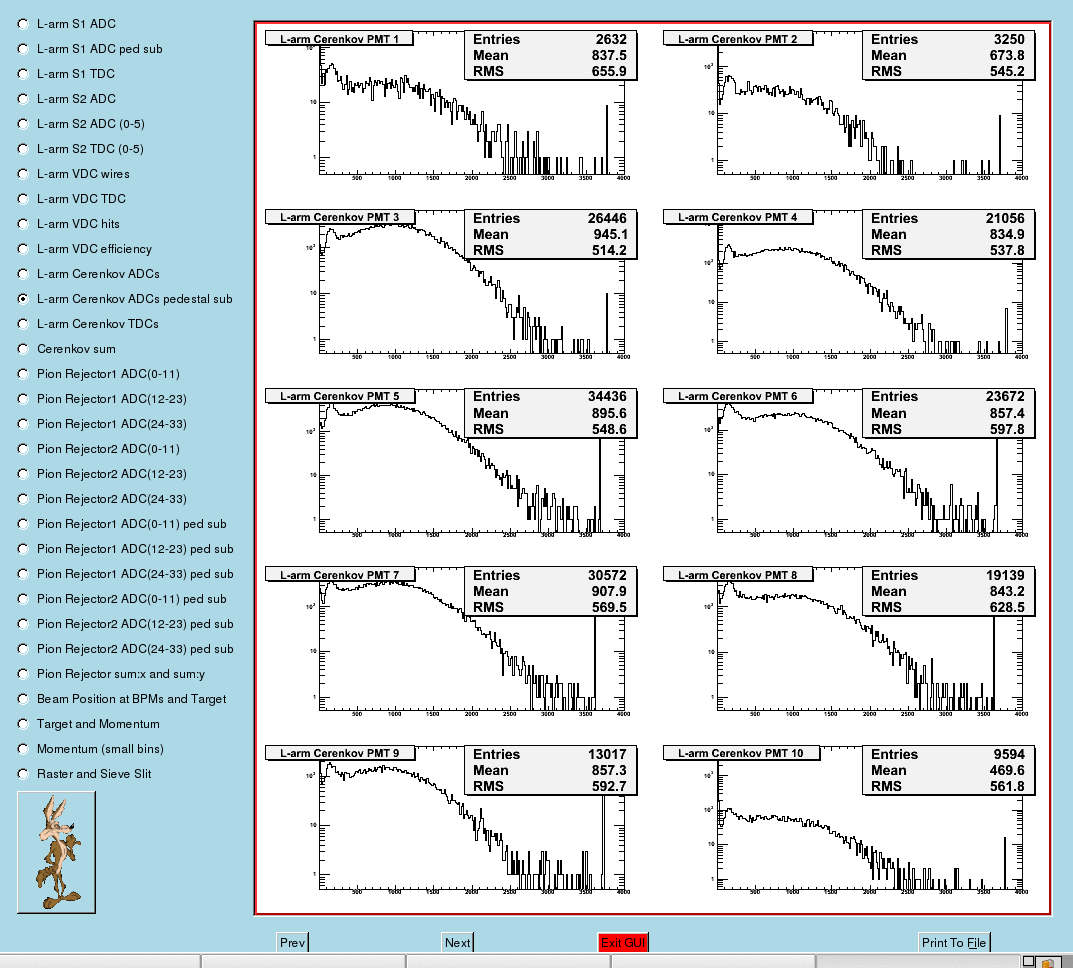Click the PMT 4 stats box showing 21056 entries
Image resolution: width=1073 pixels, height=968 pixels.
948,234
